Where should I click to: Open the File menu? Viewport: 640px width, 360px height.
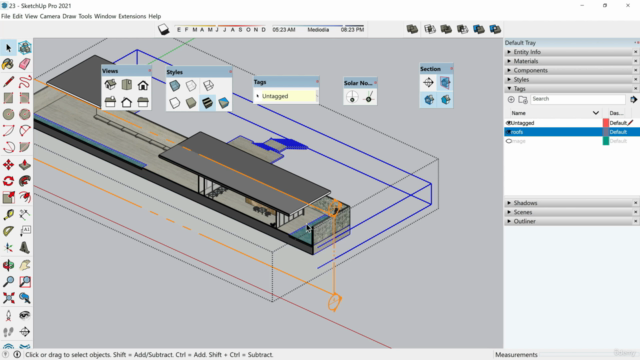point(6,16)
